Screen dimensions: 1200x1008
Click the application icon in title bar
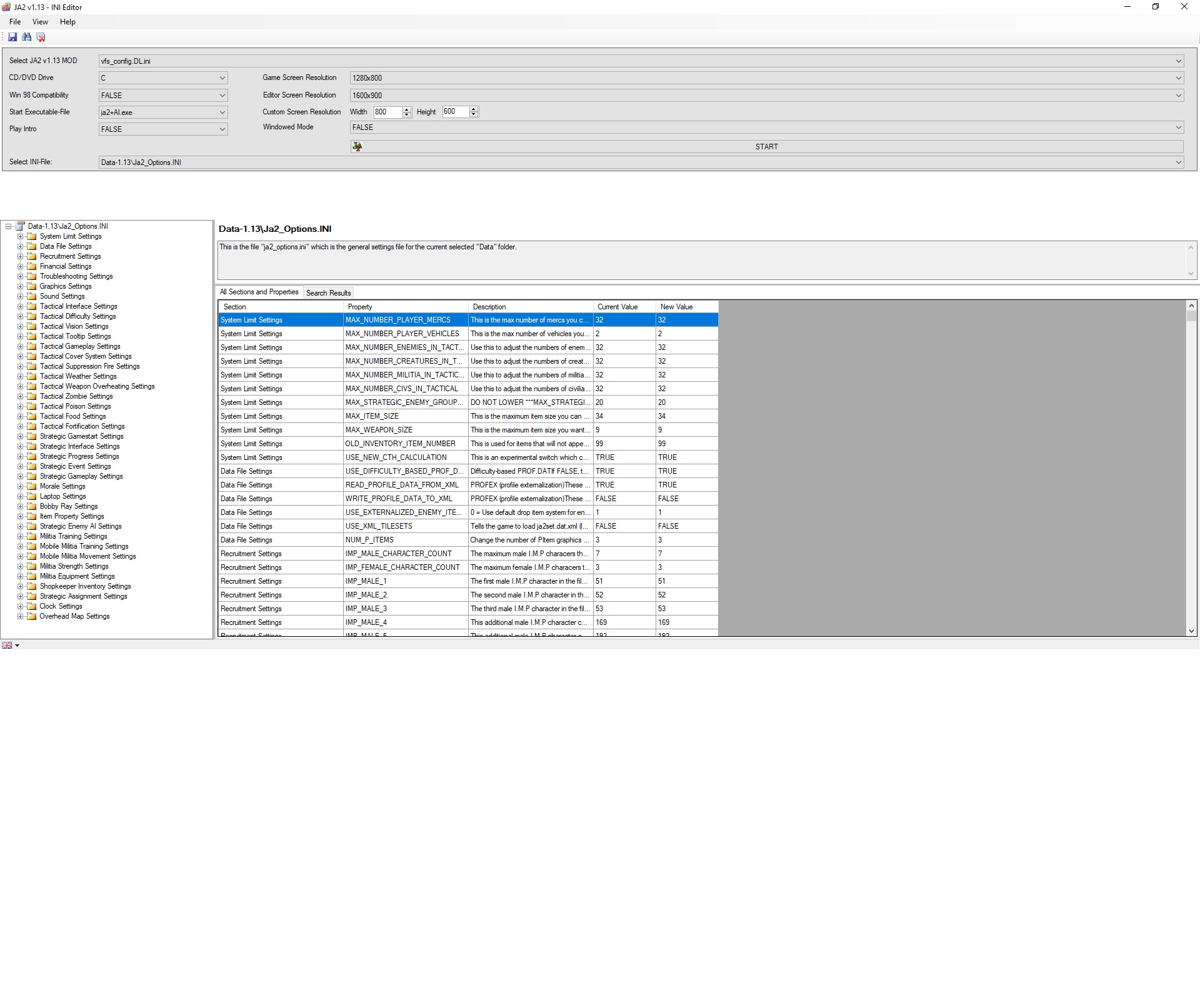click(6, 7)
